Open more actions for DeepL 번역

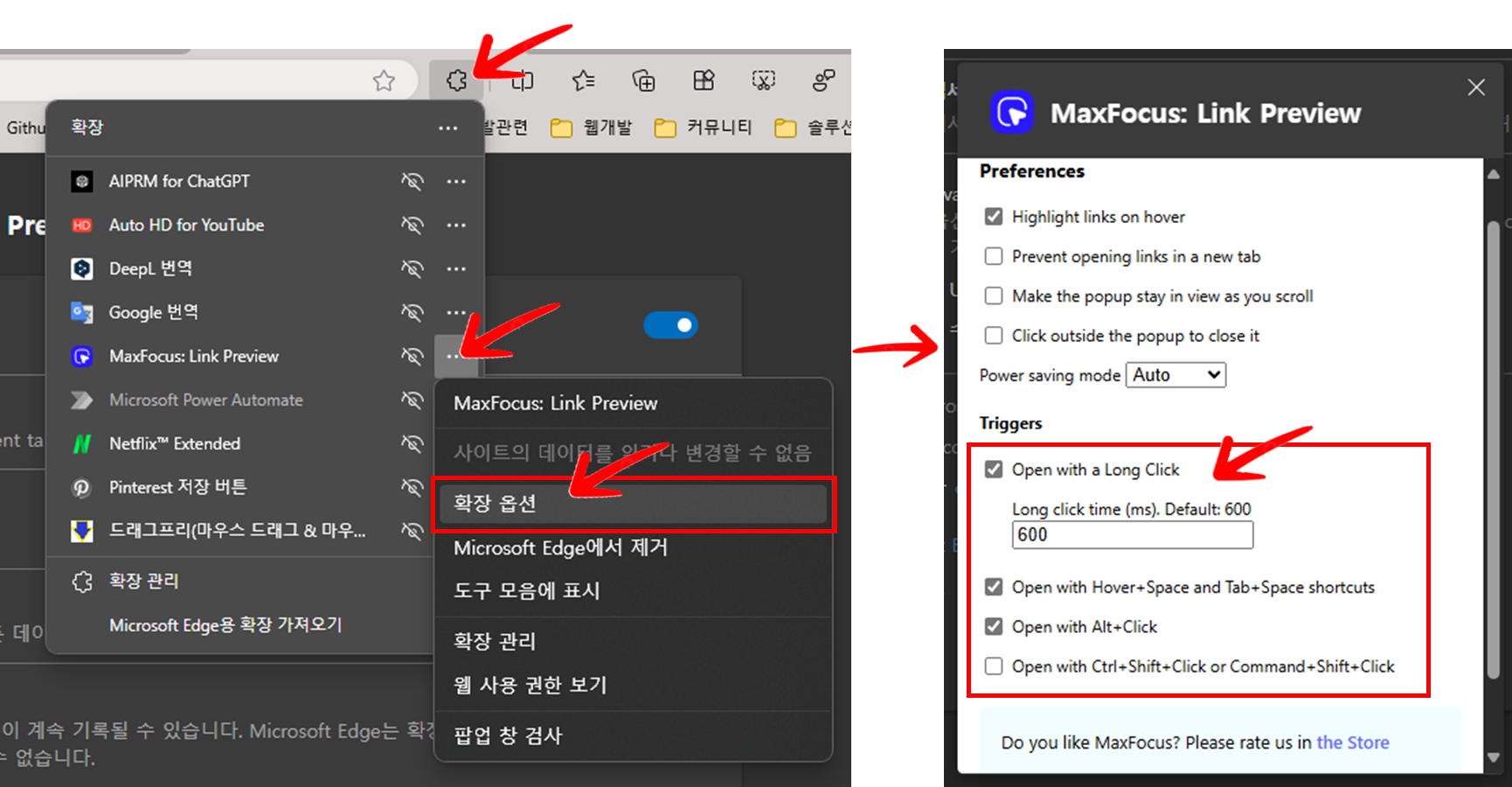tap(456, 268)
